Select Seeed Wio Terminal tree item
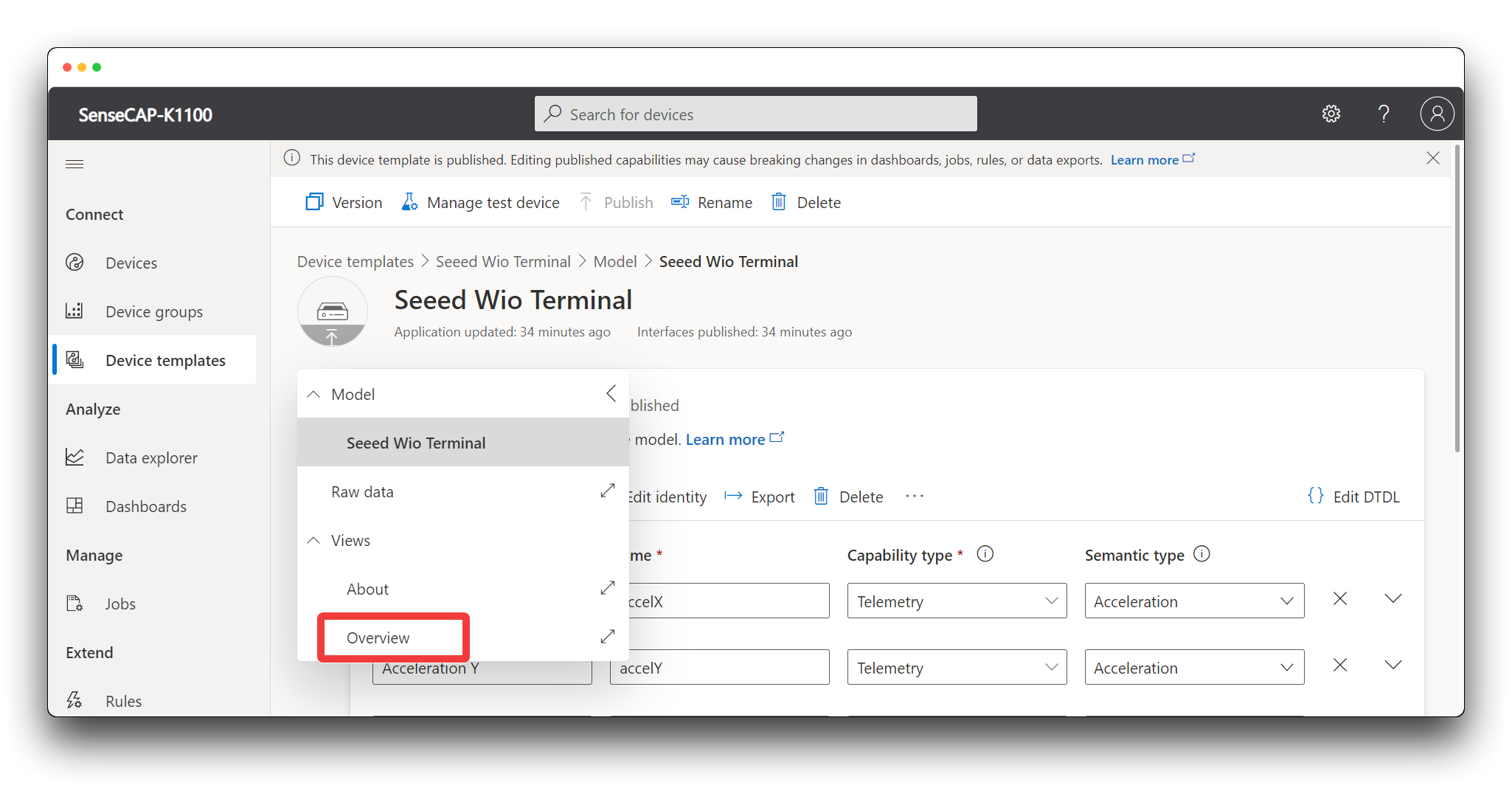The width and height of the screenshot is (1512, 788). 463,443
